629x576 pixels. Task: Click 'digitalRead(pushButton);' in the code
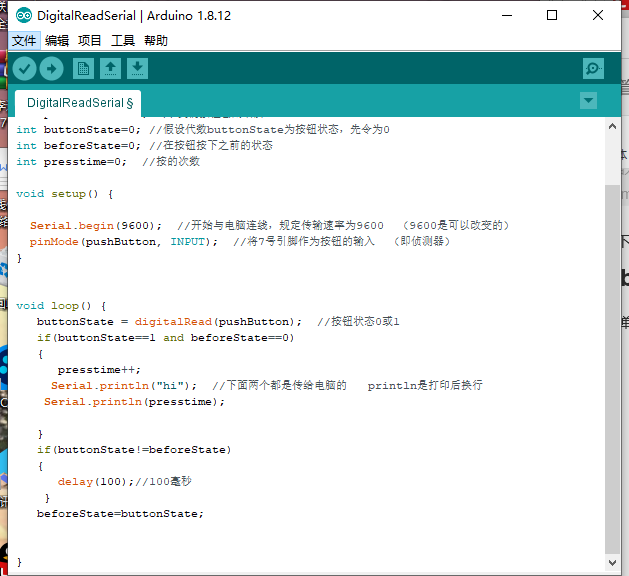point(218,322)
